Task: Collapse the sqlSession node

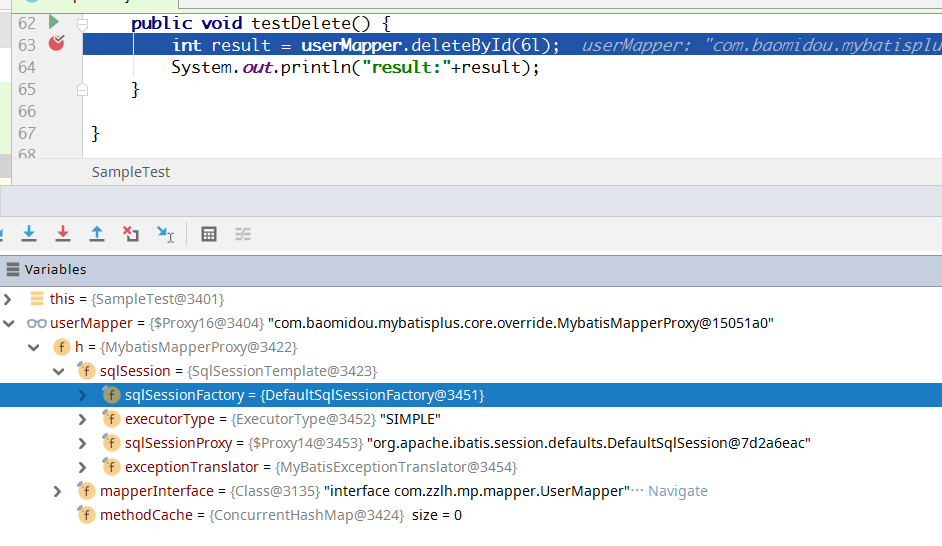Action: [58, 371]
